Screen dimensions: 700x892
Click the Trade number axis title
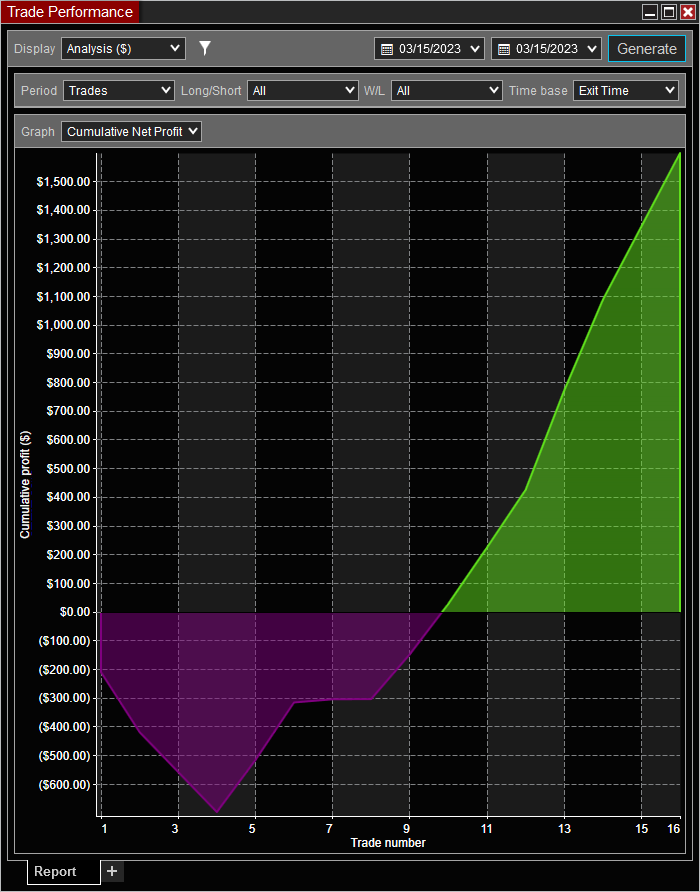388,843
